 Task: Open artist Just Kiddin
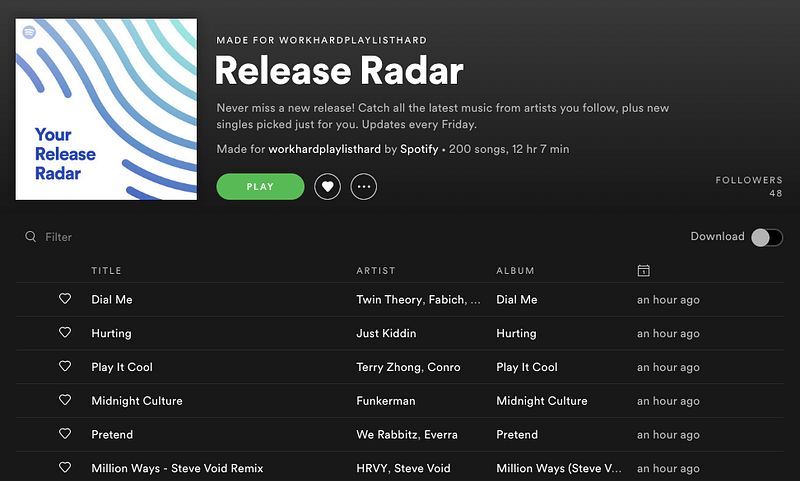386,333
